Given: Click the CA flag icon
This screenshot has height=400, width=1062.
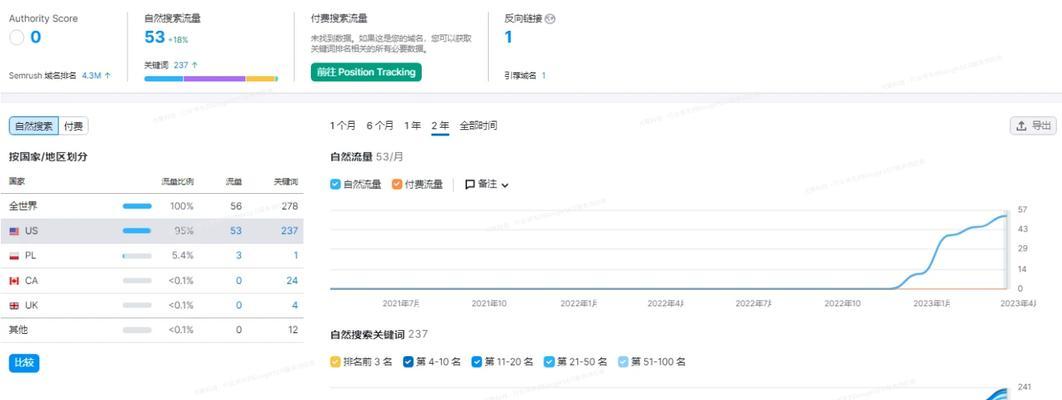Looking at the screenshot, I should coord(14,281).
